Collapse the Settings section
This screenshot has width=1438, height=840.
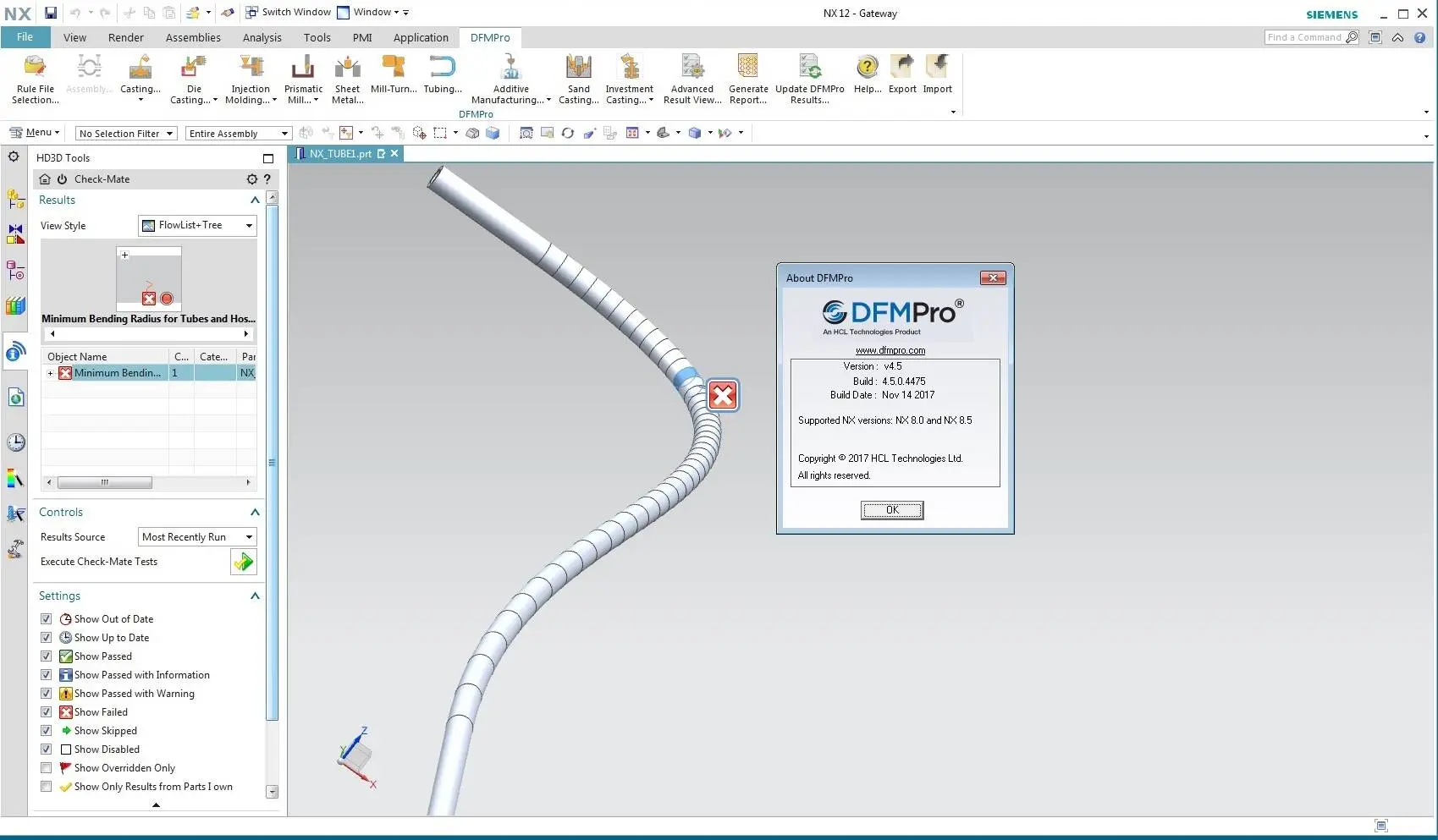pos(255,596)
